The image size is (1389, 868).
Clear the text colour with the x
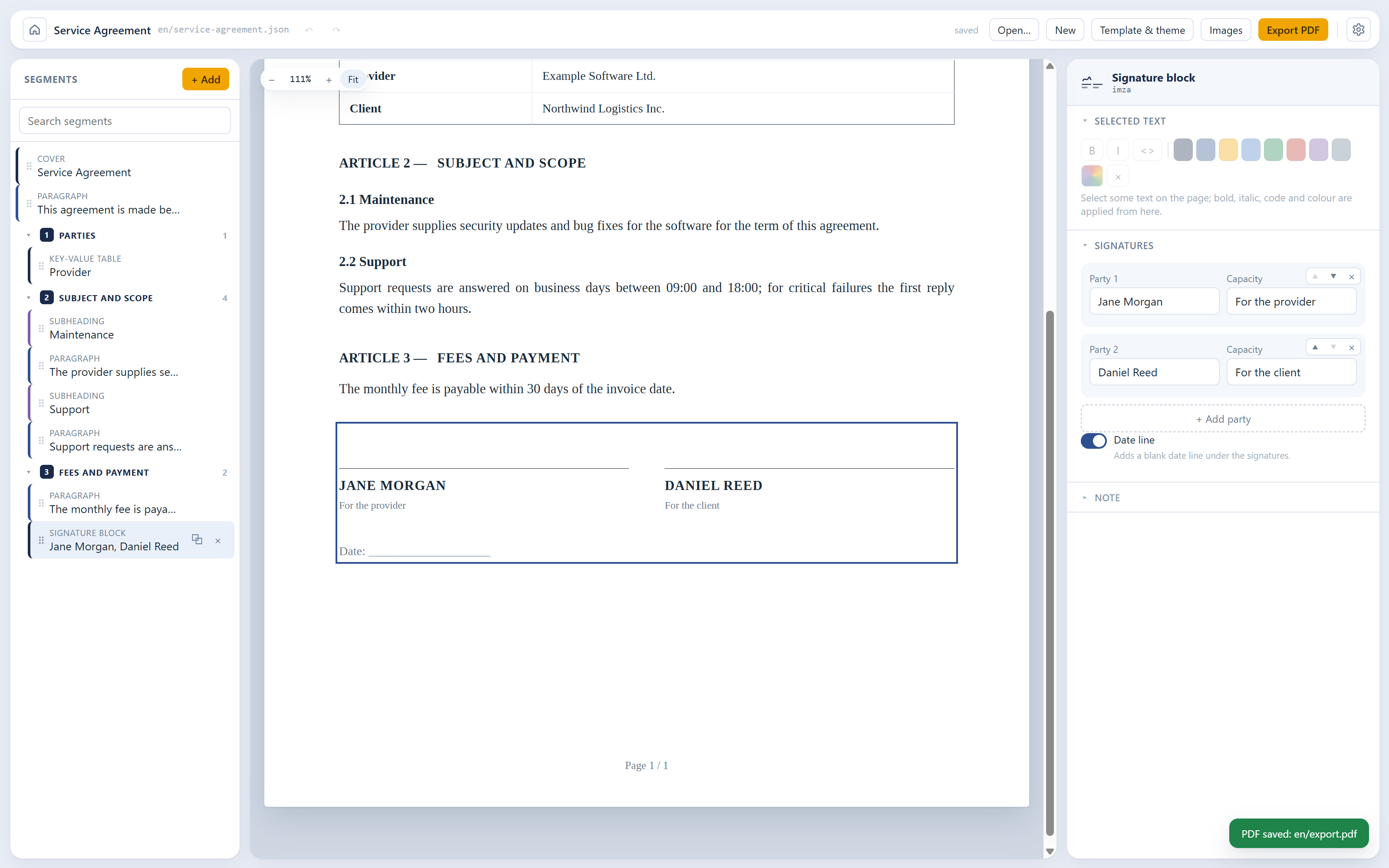point(1118,177)
